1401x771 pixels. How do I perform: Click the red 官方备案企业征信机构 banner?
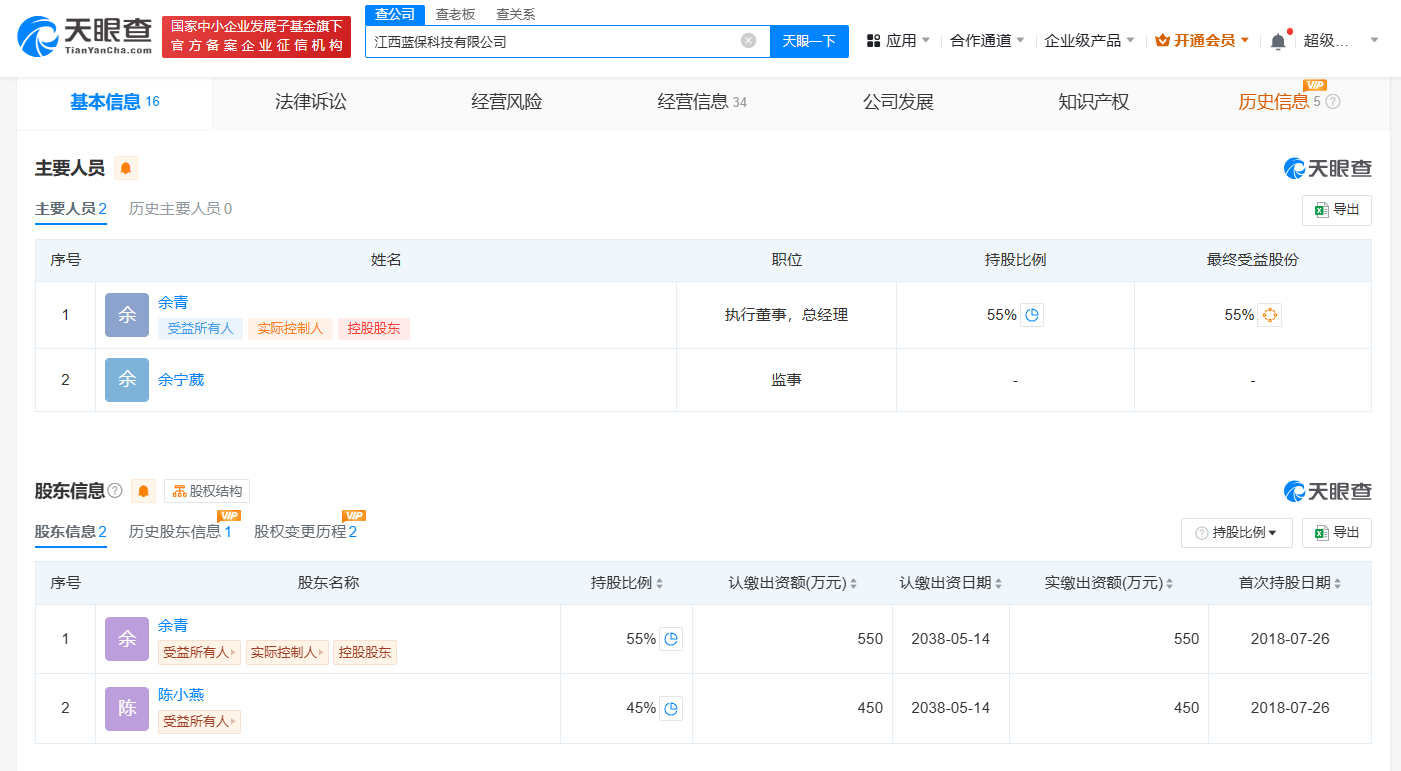point(257,36)
